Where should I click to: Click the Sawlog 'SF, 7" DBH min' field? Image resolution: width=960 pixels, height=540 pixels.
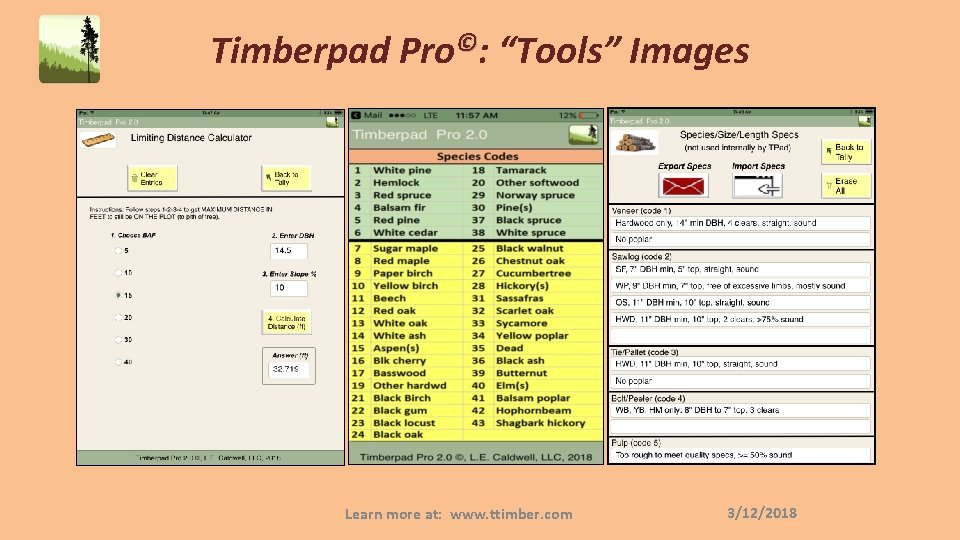740,269
